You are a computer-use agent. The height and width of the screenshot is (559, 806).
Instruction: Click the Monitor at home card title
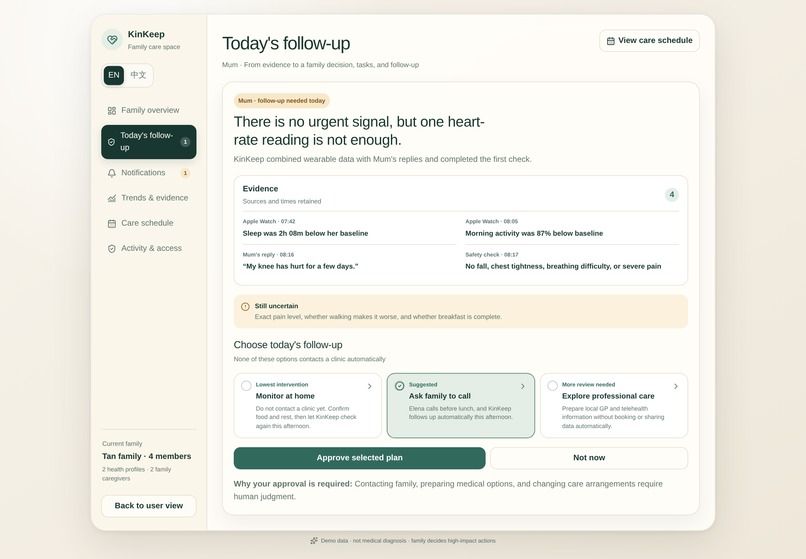point(285,396)
